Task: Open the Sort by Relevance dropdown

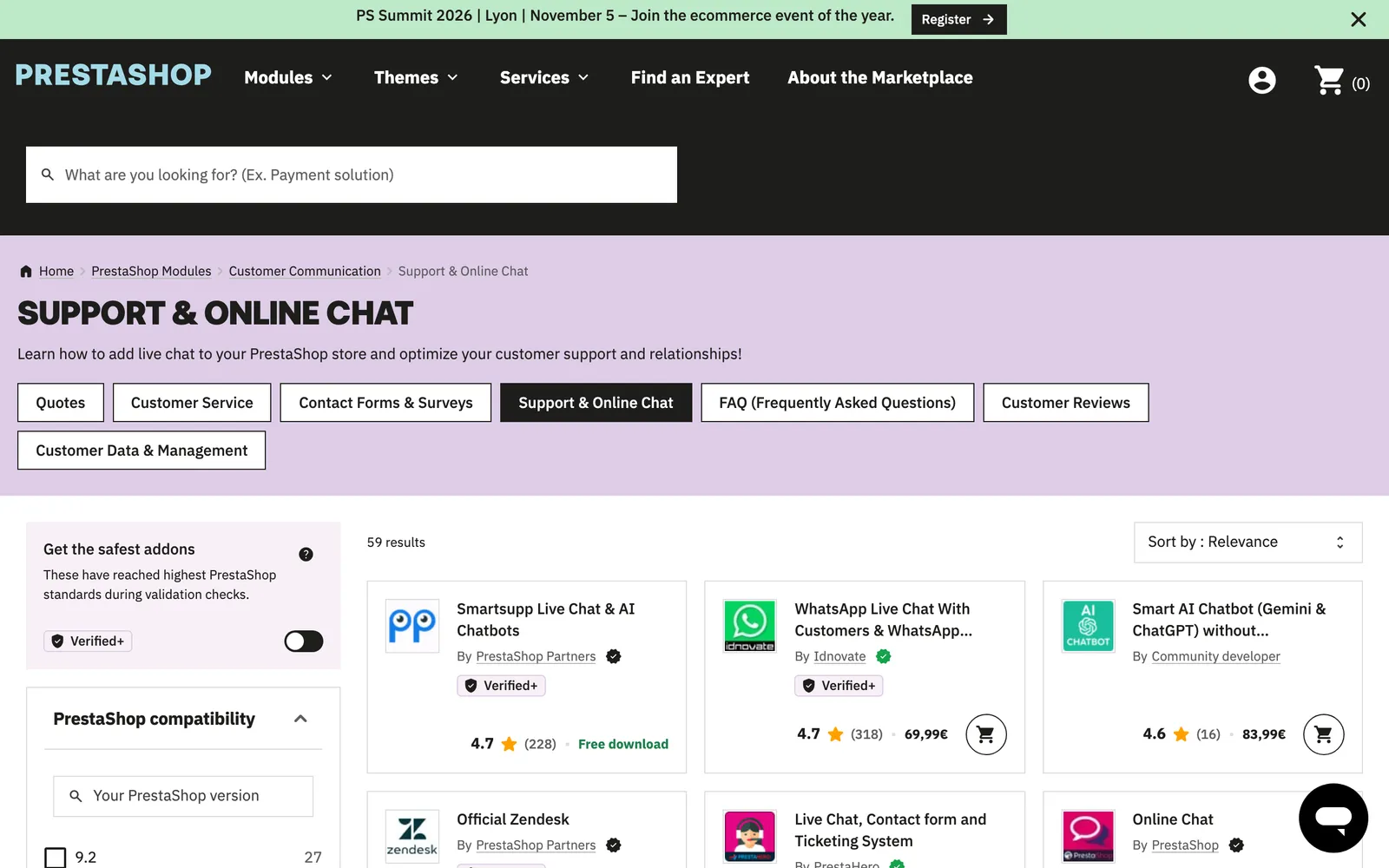Action: pyautogui.click(x=1247, y=542)
